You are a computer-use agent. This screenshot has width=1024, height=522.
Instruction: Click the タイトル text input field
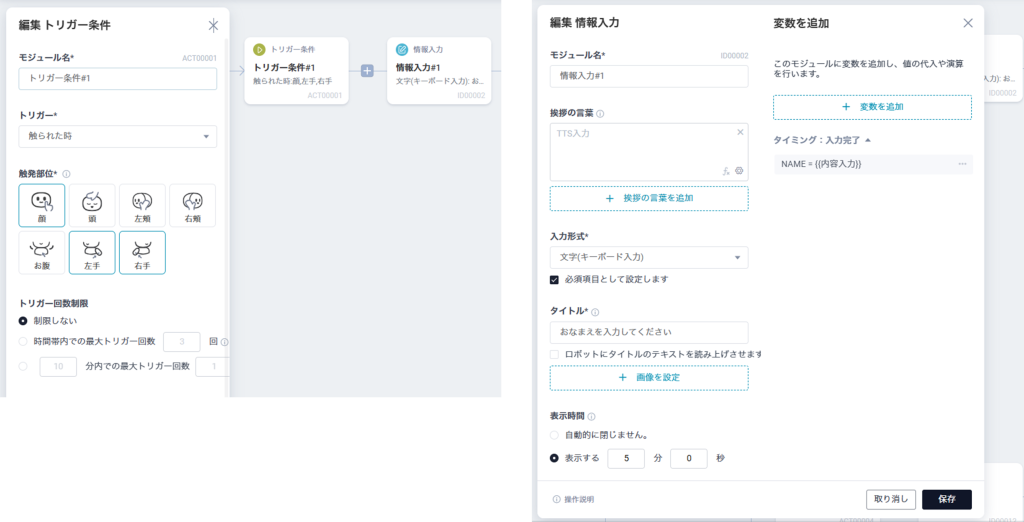click(649, 332)
